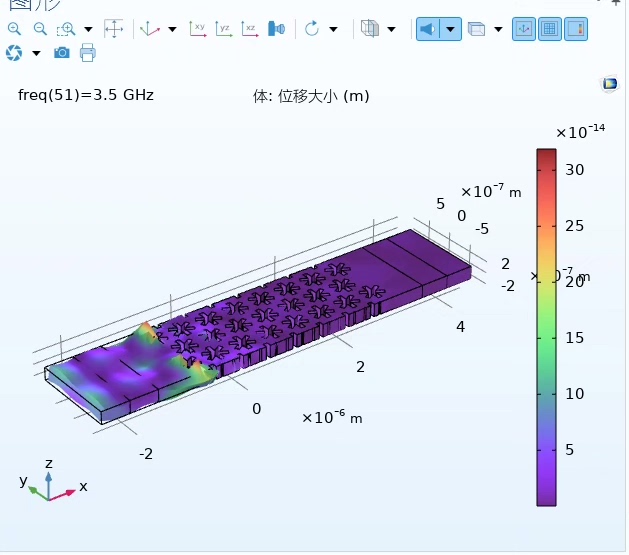Expand the transparency cube dropdown arrow
The height and width of the screenshot is (555, 629).
pos(392,29)
